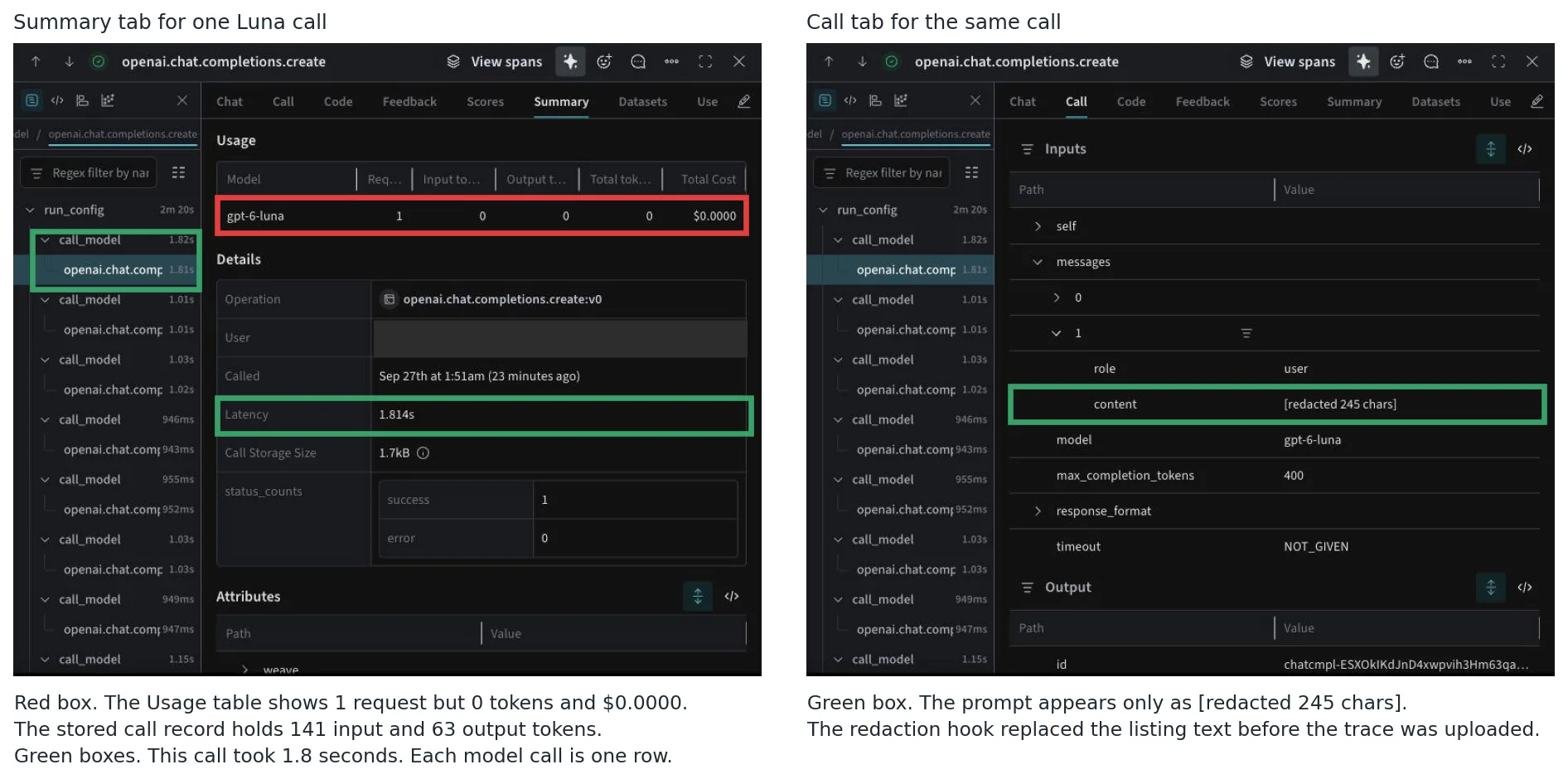Go to next call with down arrow in left panel
The height and width of the screenshot is (779, 1568).
(x=70, y=61)
